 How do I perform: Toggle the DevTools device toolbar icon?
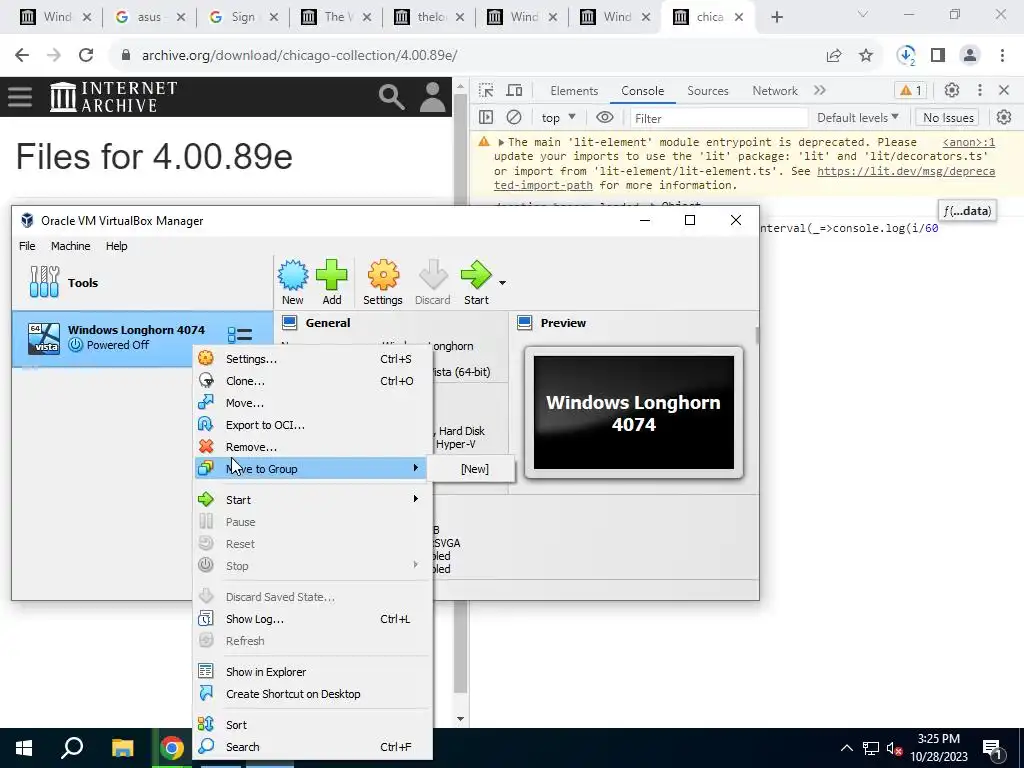coord(515,90)
